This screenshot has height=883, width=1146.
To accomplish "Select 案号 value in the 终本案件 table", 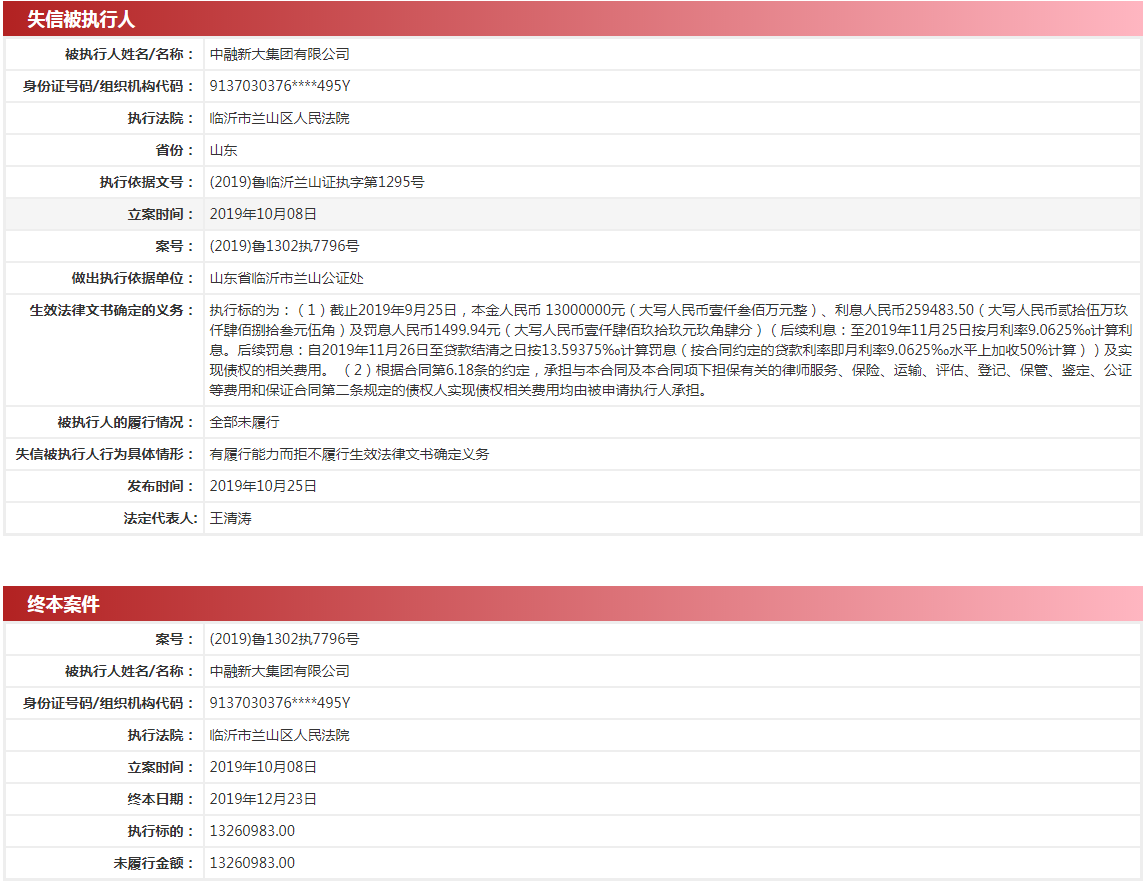I will (284, 640).
